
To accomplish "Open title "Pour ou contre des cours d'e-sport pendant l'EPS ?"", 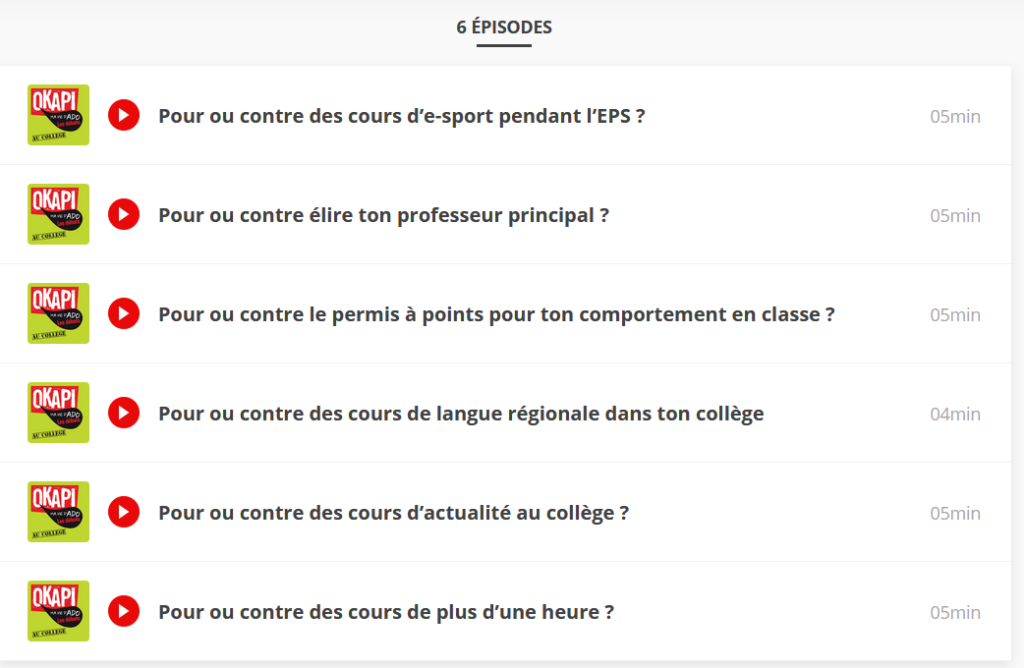I will pyautogui.click(x=401, y=116).
